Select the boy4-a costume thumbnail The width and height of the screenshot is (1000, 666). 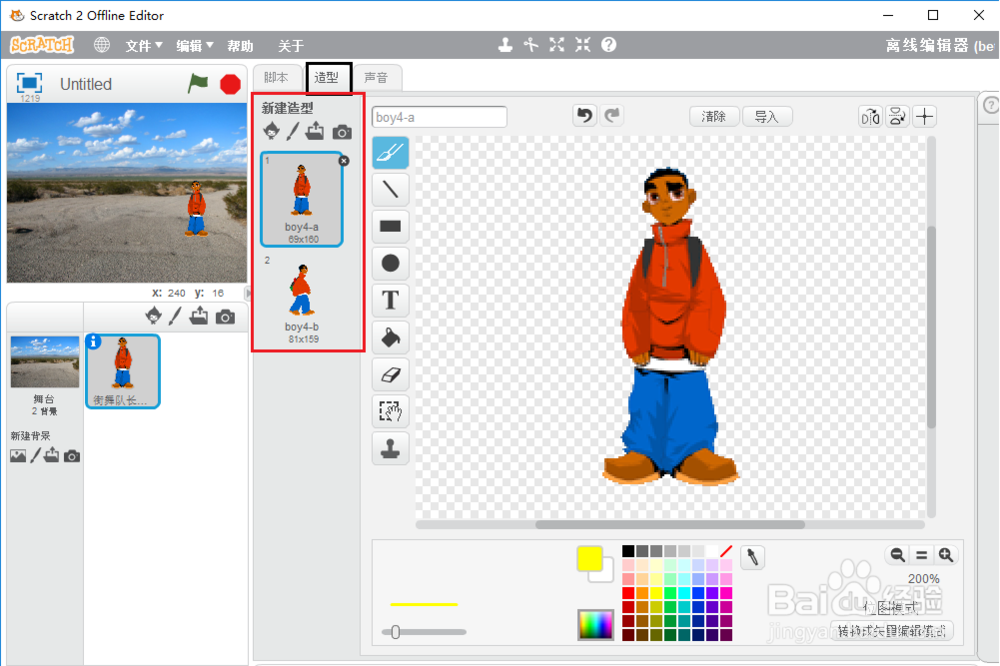pyautogui.click(x=302, y=199)
